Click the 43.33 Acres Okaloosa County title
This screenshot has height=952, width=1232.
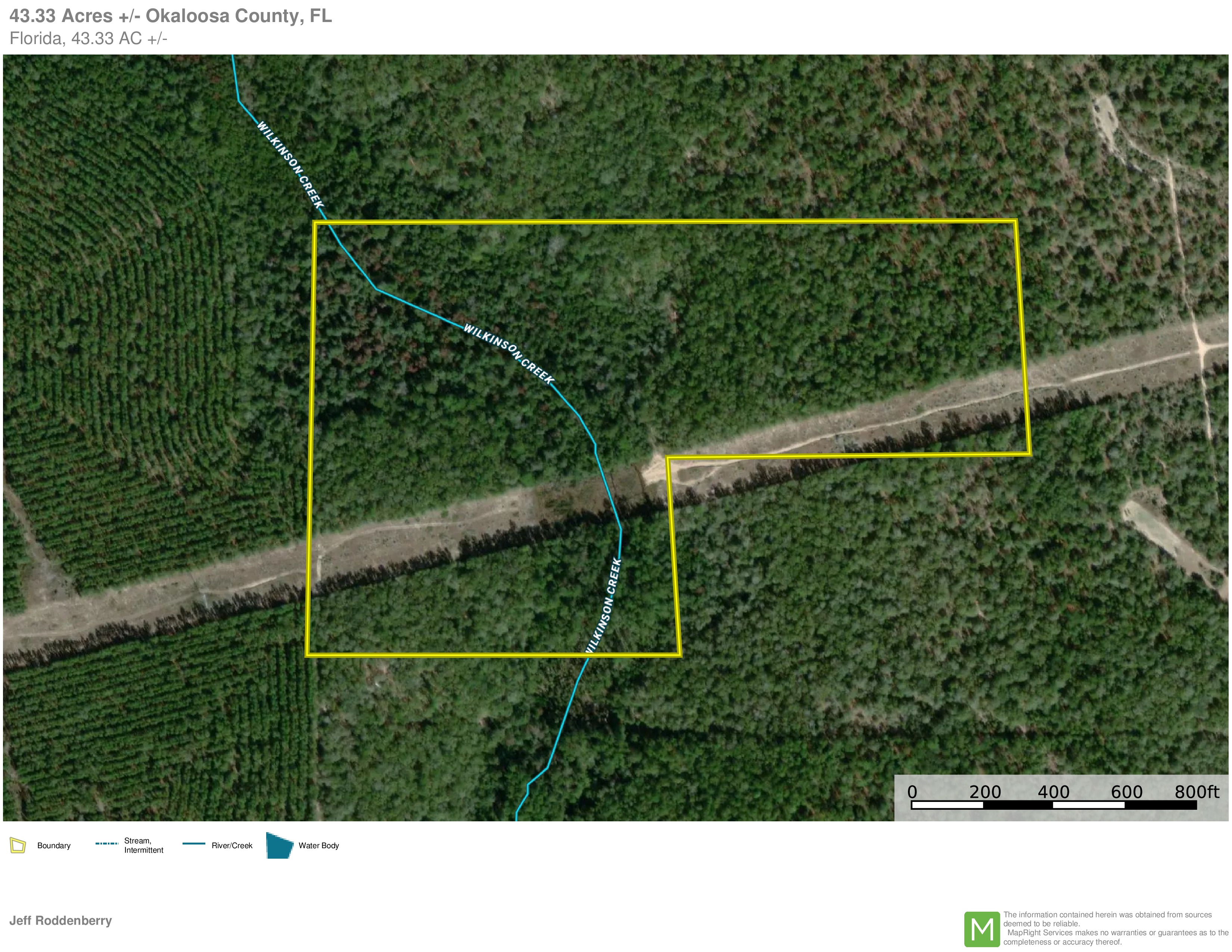170,16
